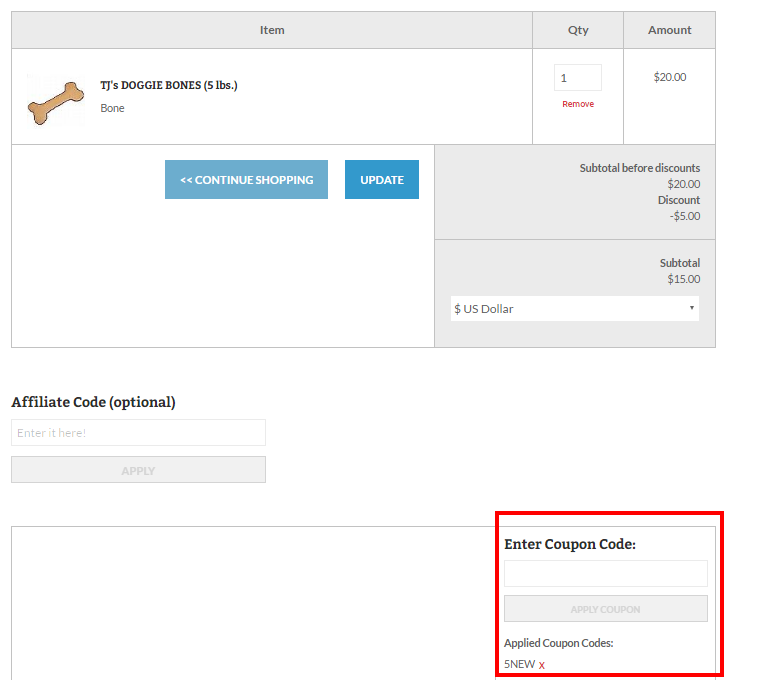Click the -$5.00 discount value
The image size is (769, 680).
pyautogui.click(x=685, y=216)
